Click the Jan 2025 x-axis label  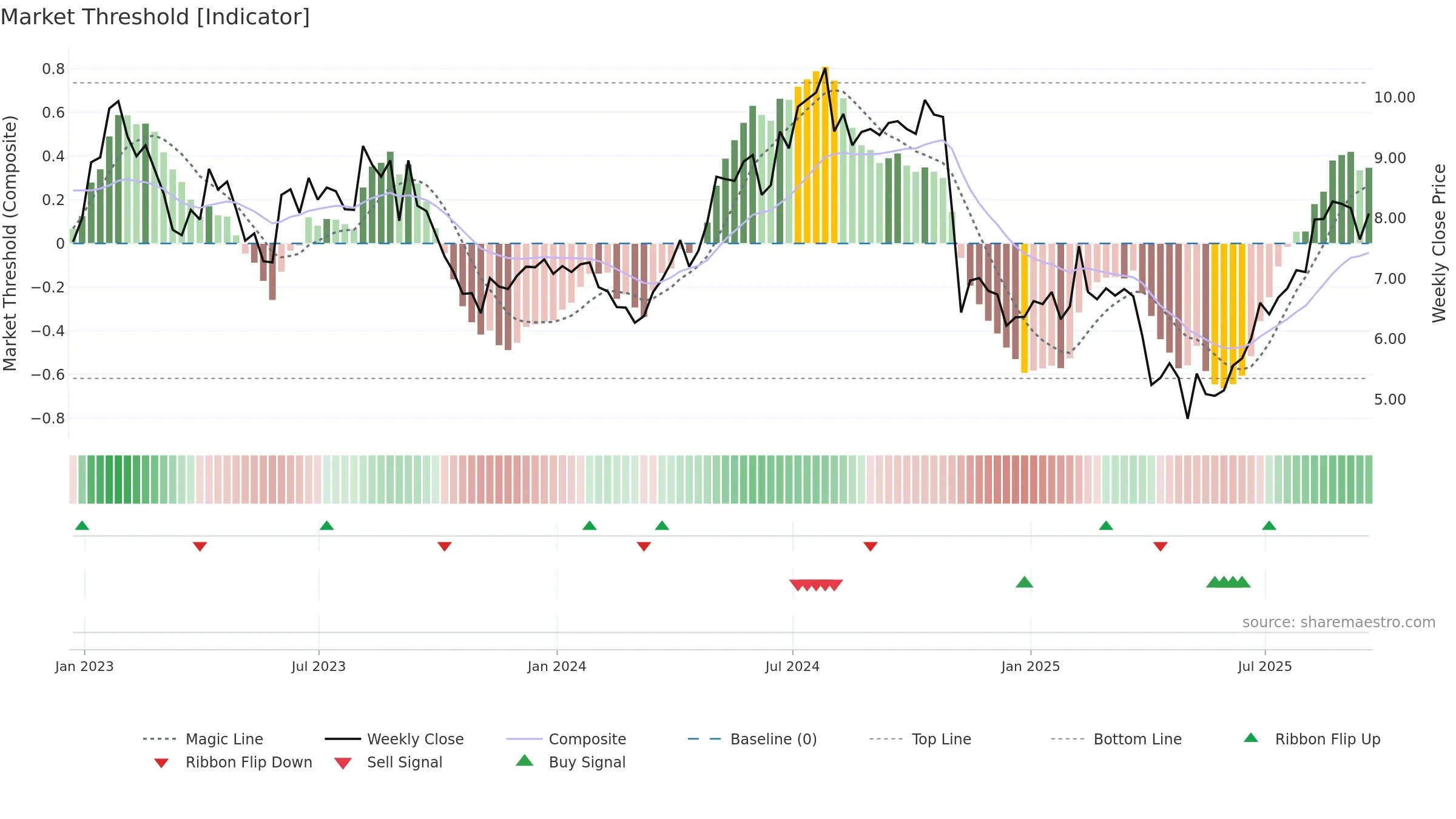(x=1031, y=666)
